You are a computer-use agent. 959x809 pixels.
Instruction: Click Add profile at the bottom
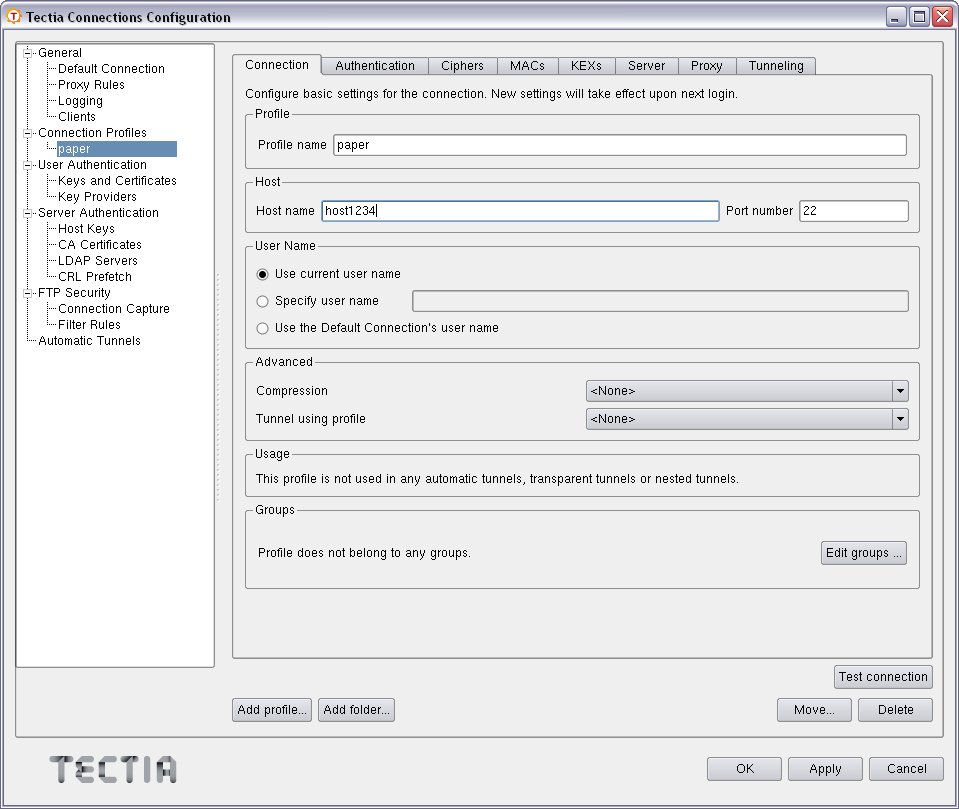[271, 710]
